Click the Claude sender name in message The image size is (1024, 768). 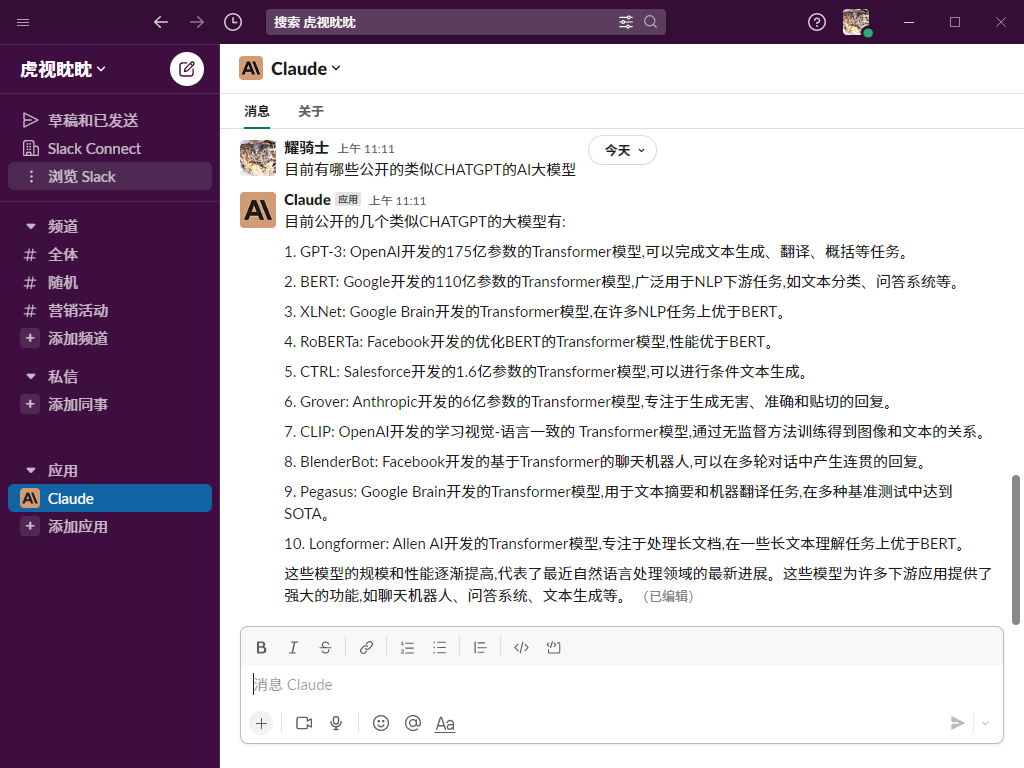pos(307,200)
